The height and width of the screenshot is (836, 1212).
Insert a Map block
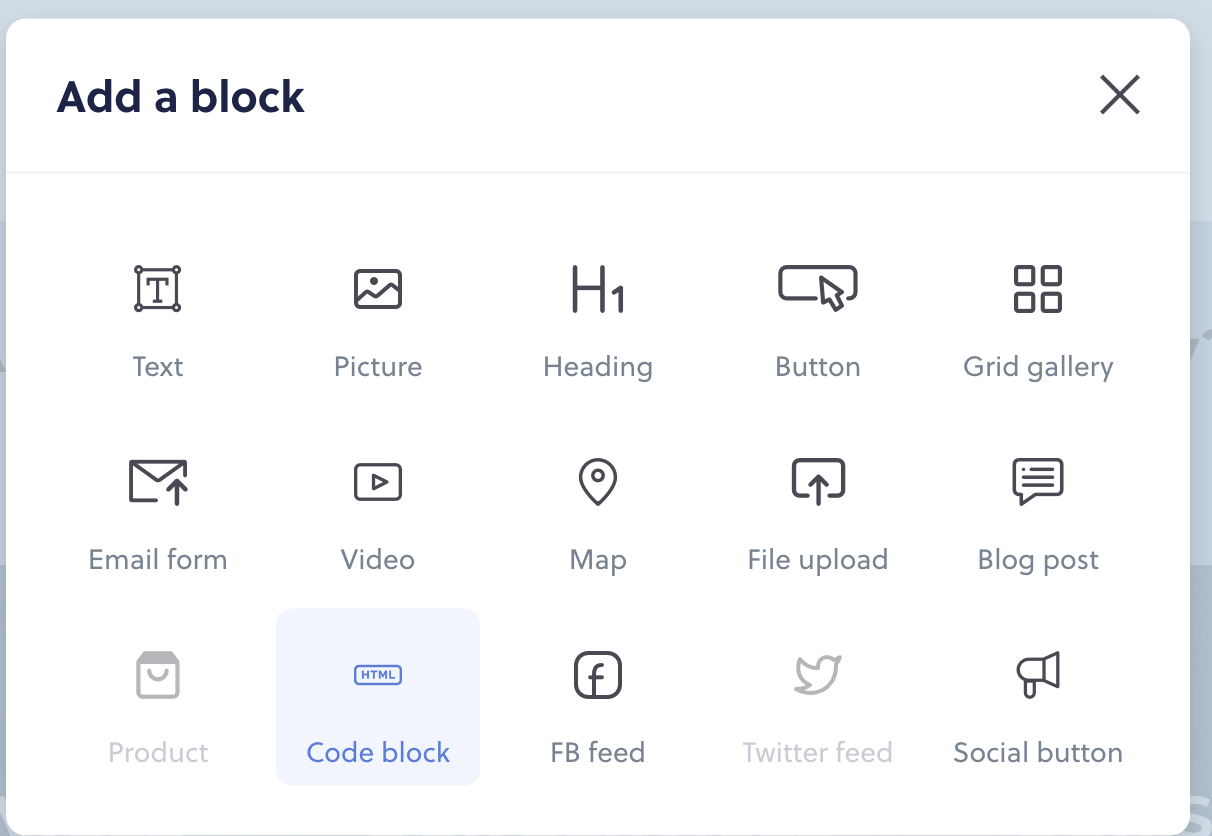598,482
